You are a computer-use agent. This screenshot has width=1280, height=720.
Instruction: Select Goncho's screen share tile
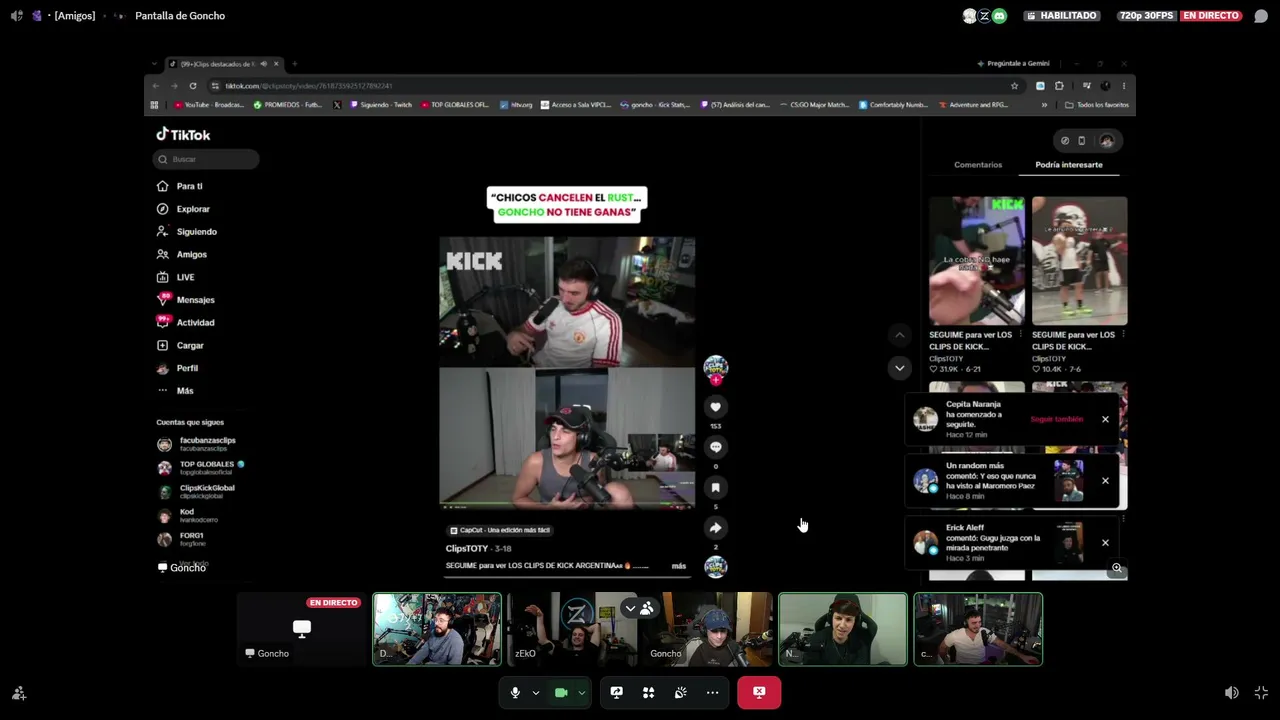tap(302, 629)
